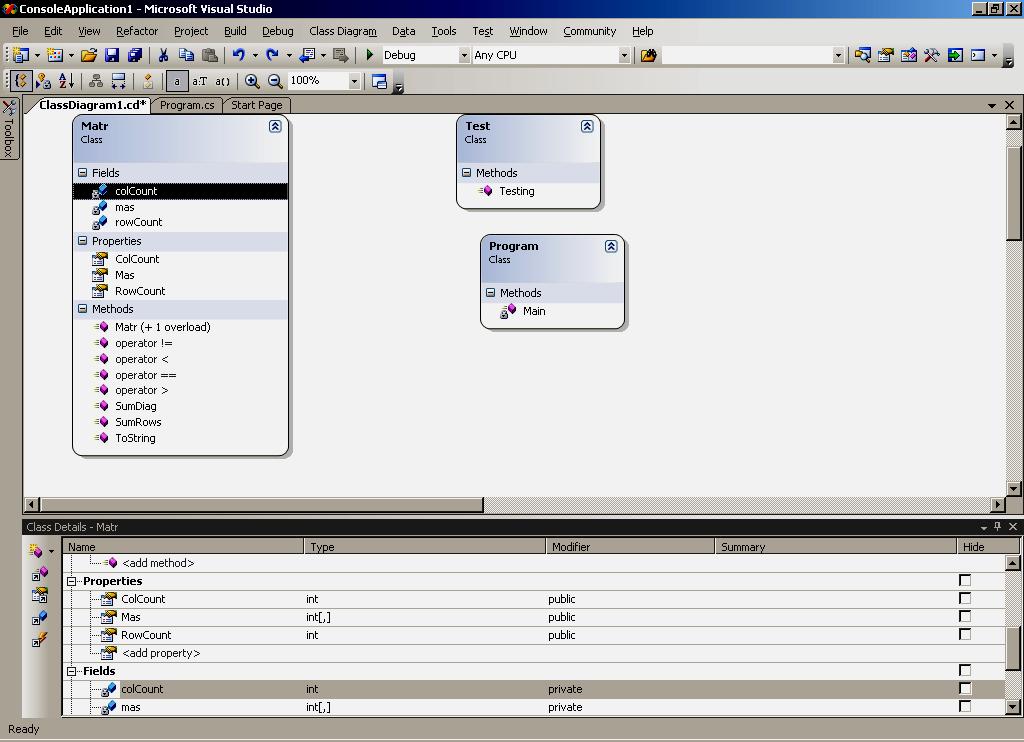
Task: Toggle Hide checkbox for Fields group
Action: pos(965,670)
